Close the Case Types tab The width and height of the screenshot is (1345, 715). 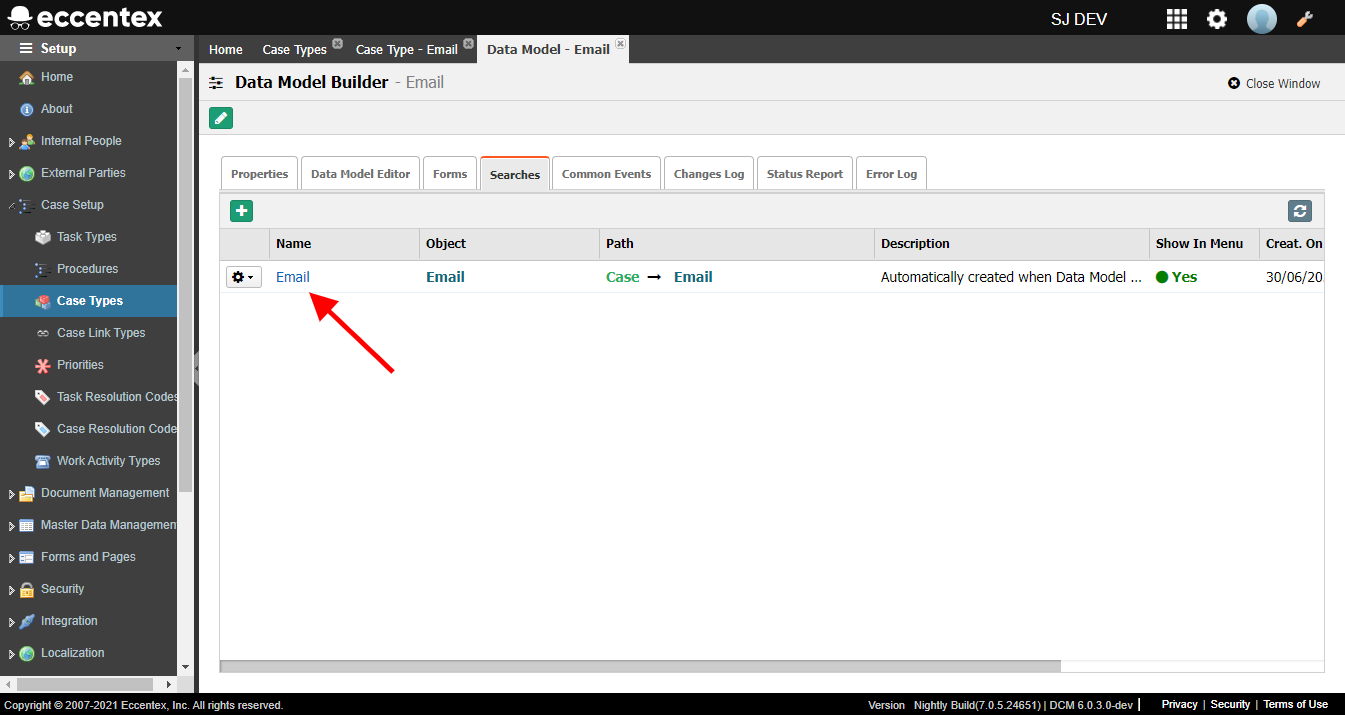tap(337, 44)
